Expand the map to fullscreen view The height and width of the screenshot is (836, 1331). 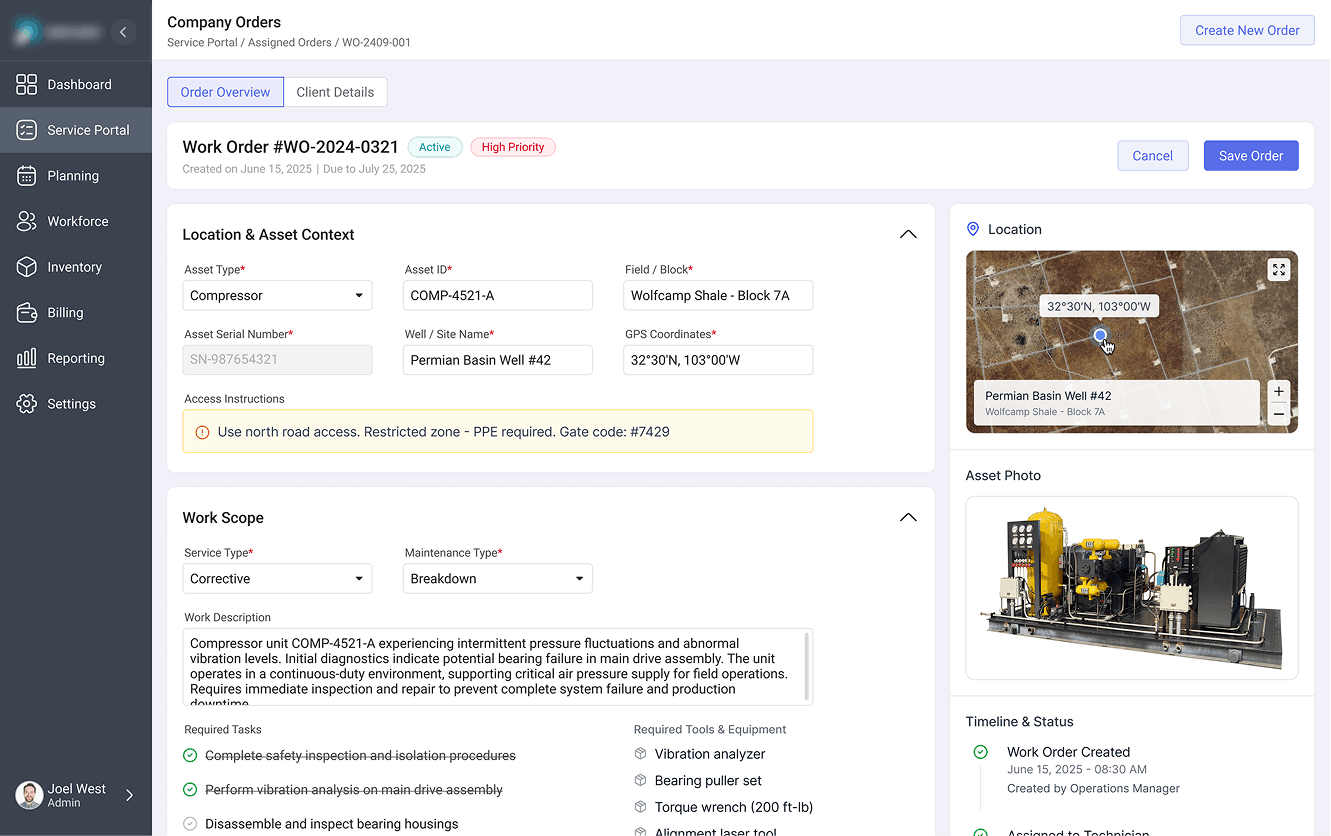coord(1279,269)
